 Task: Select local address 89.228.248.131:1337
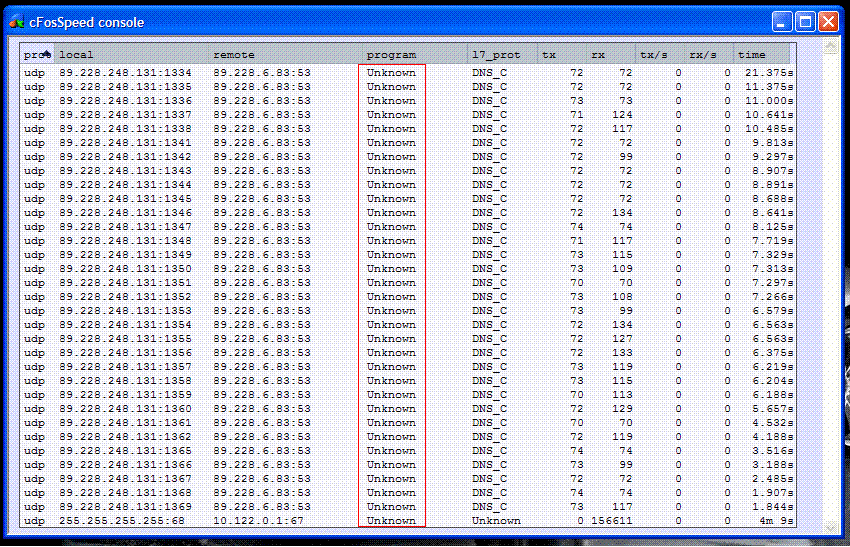click(x=125, y=115)
